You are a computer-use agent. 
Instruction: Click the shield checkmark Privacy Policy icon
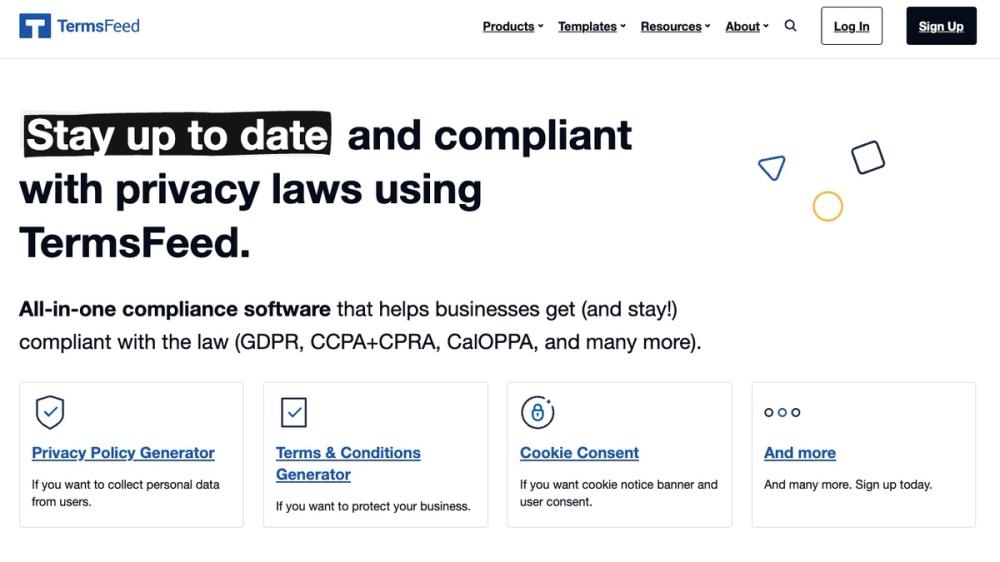50,412
